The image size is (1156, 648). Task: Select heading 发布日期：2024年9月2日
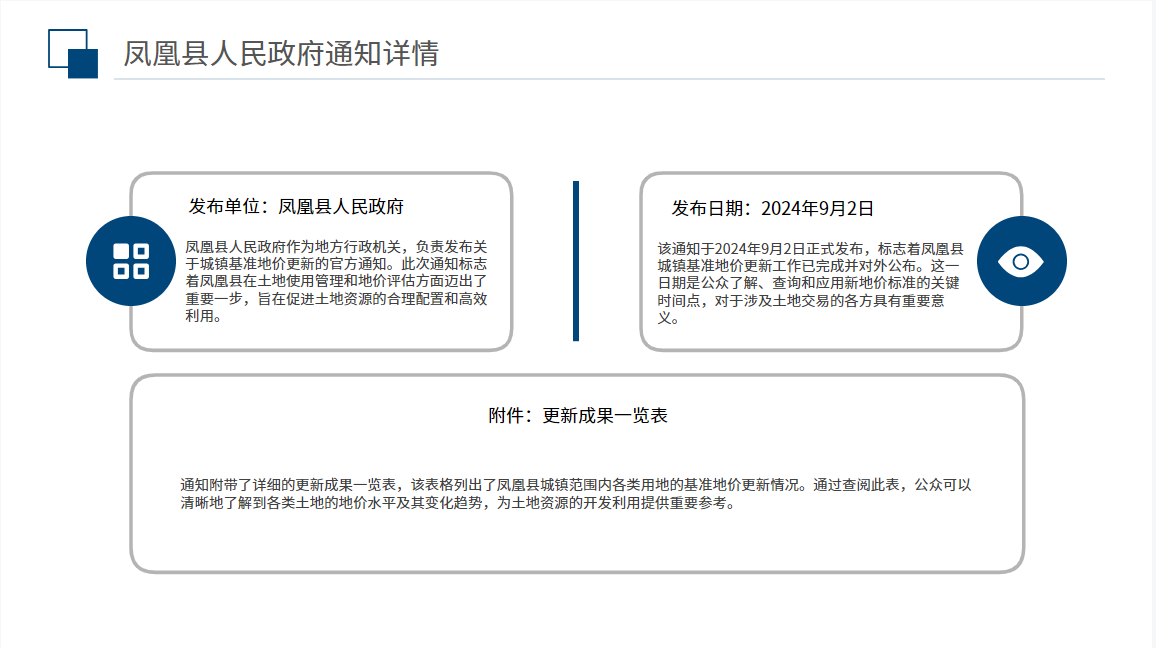tap(773, 209)
